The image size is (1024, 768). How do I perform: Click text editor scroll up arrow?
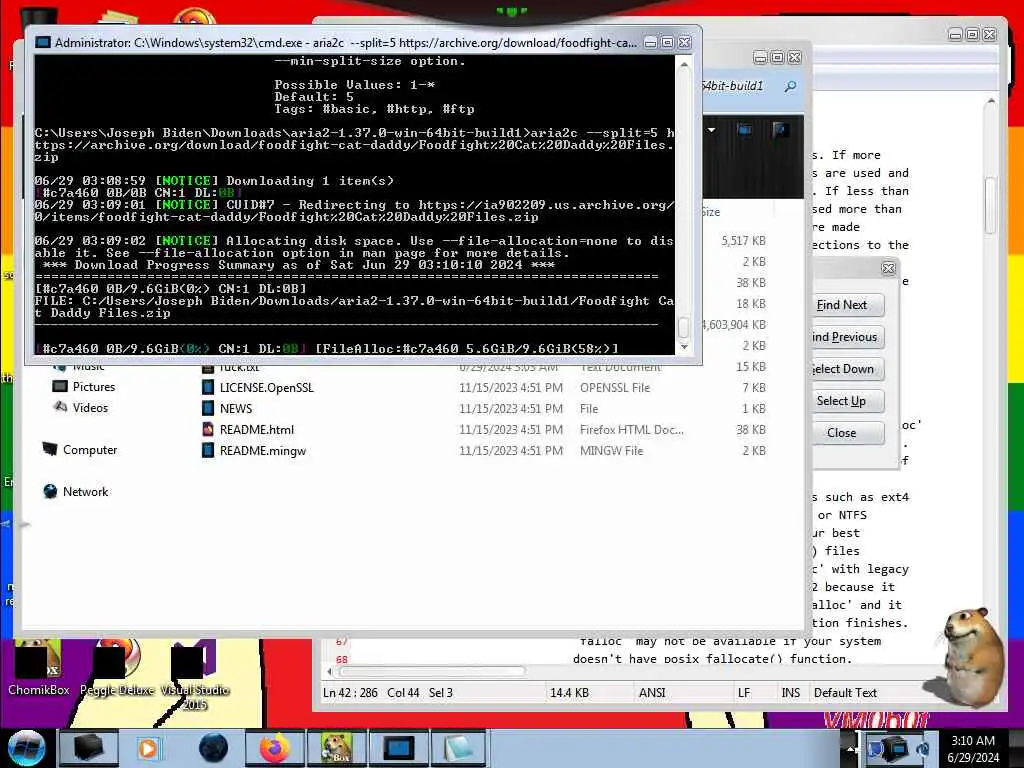point(991,102)
